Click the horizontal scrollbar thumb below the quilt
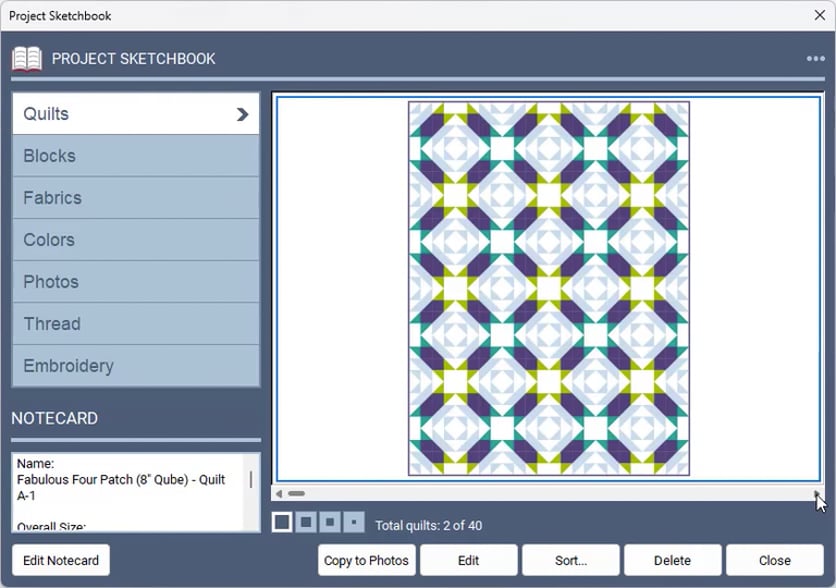The width and height of the screenshot is (836, 588). point(296,494)
